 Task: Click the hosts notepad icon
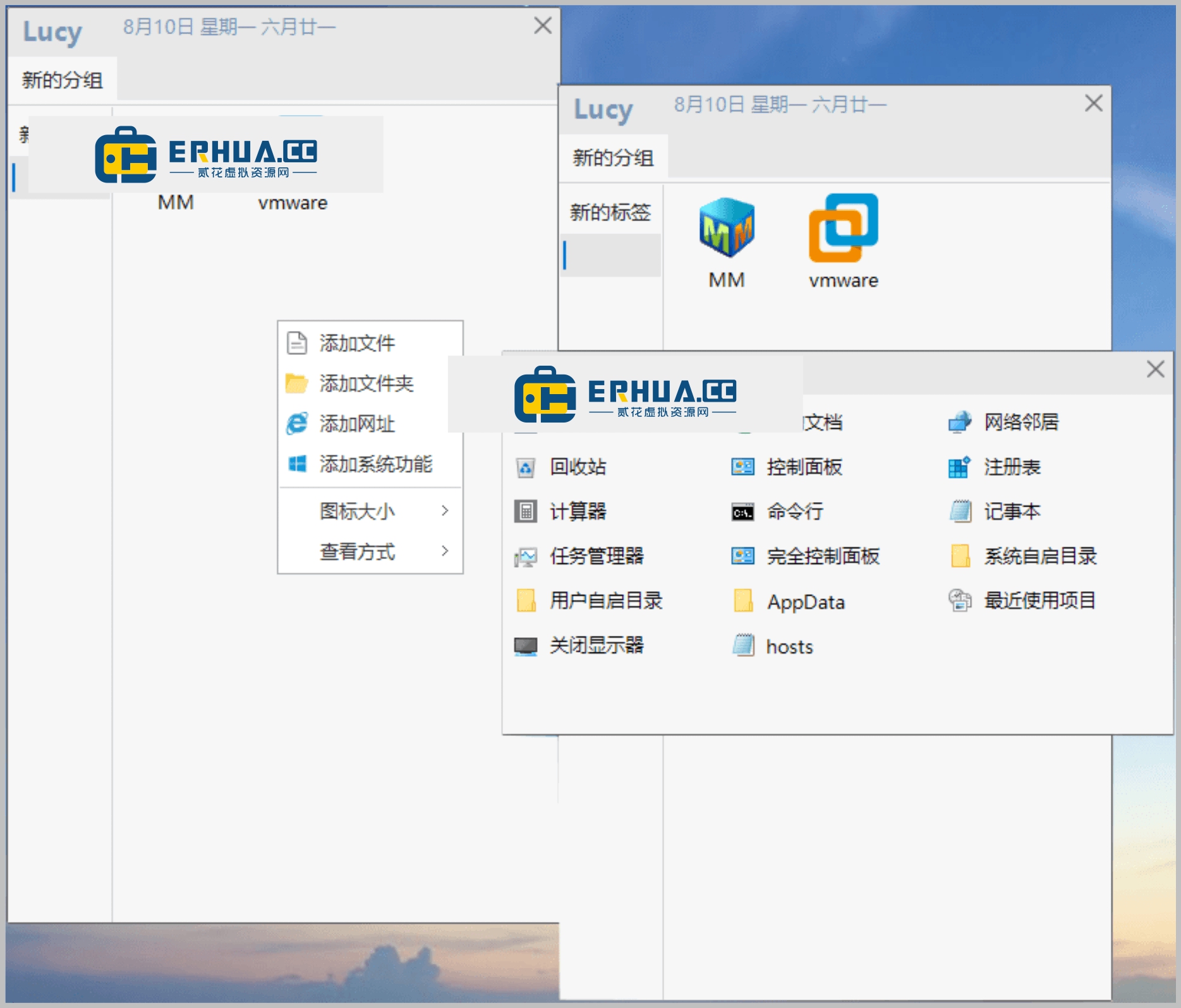tap(743, 645)
